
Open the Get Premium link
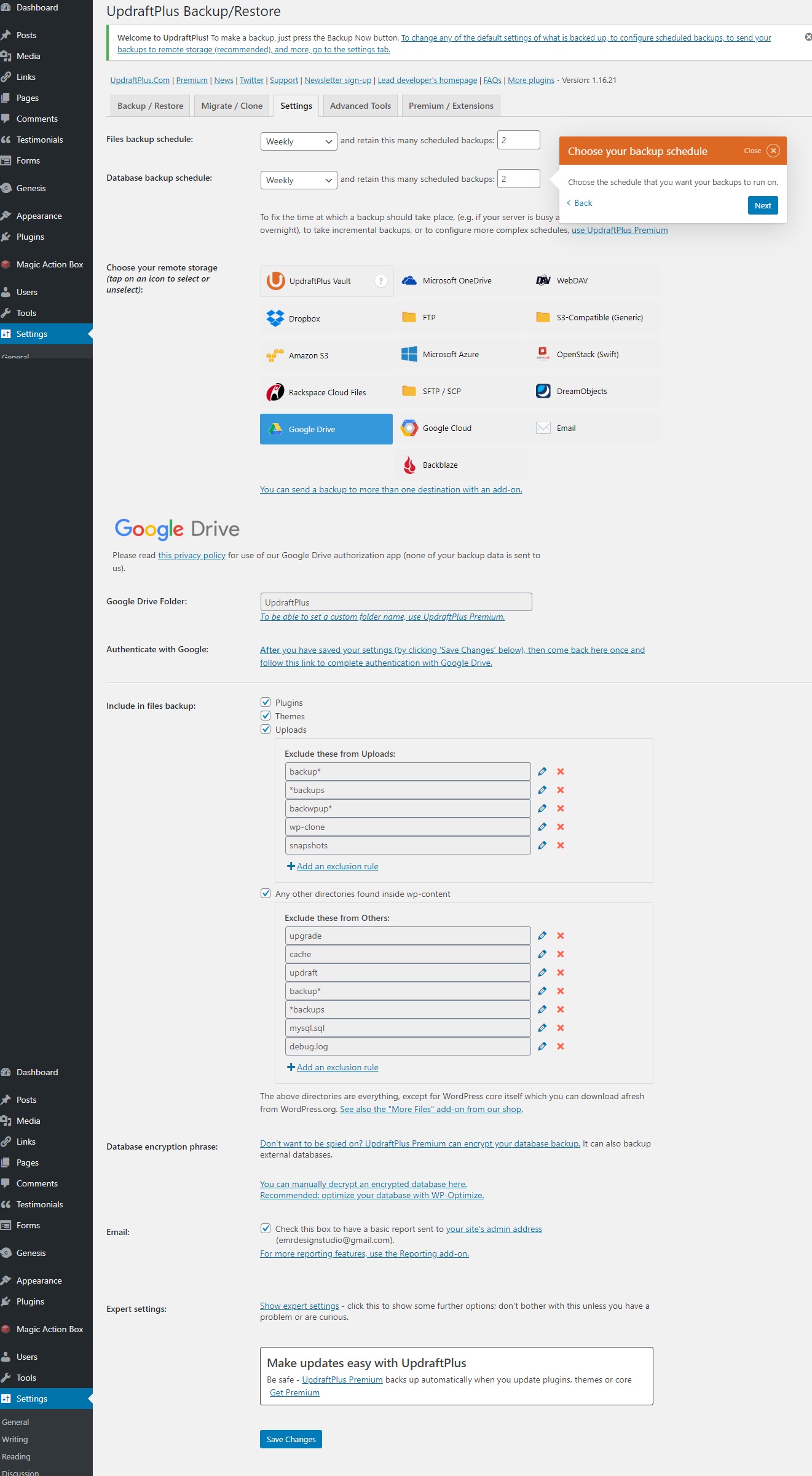[294, 1392]
